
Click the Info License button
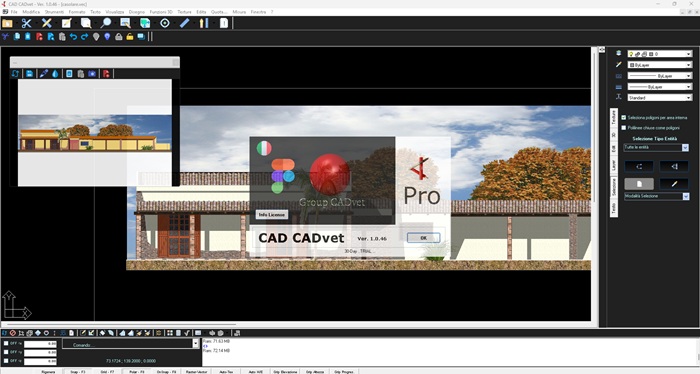272,215
